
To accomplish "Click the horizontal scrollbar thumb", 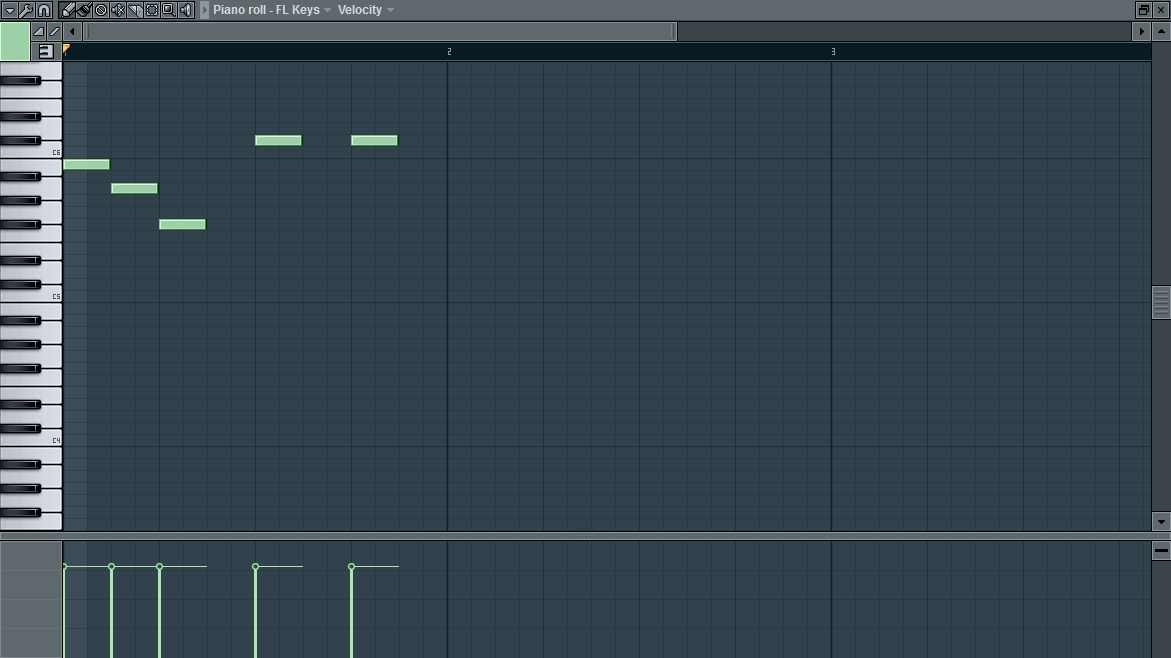I will (381, 31).
